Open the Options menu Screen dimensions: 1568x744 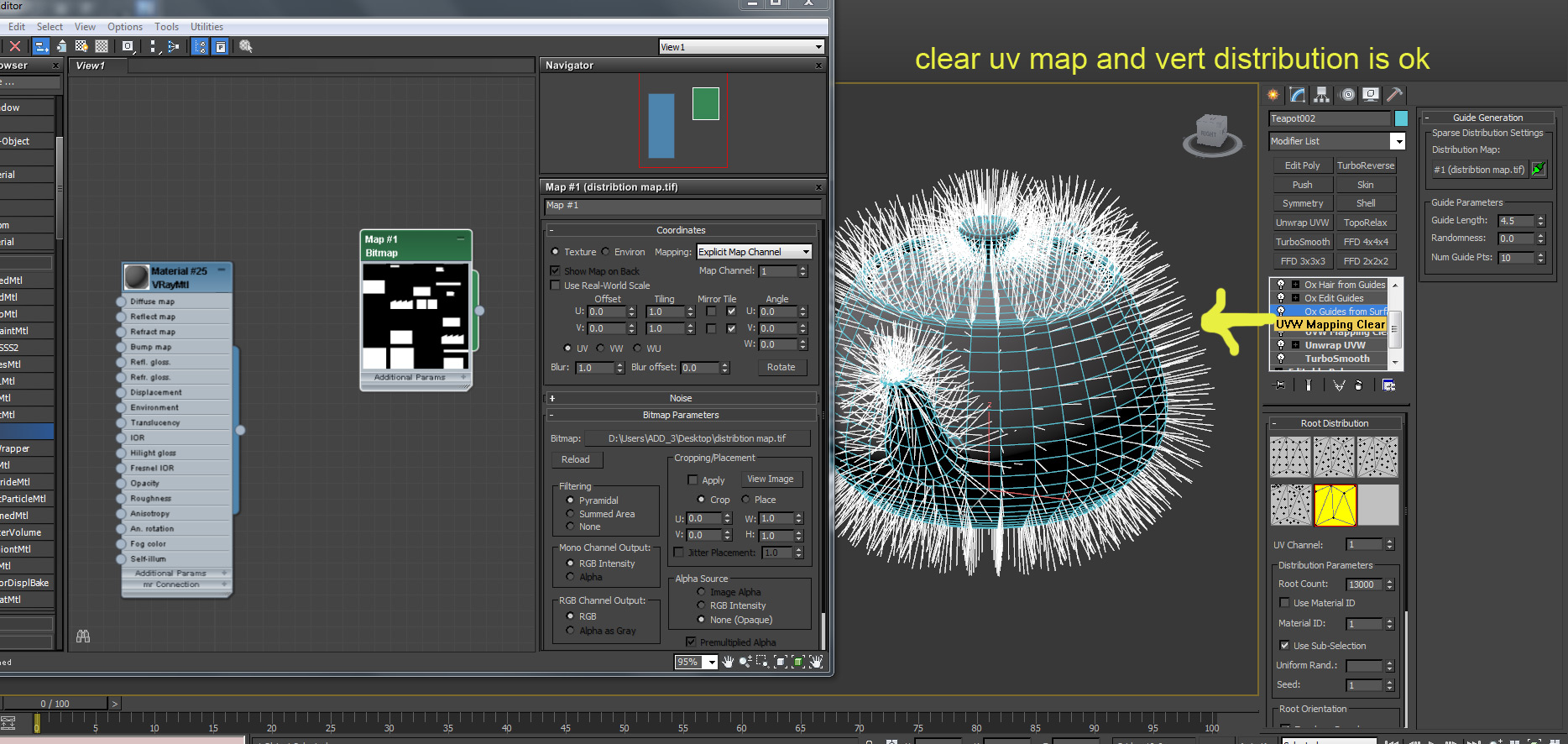click(125, 27)
